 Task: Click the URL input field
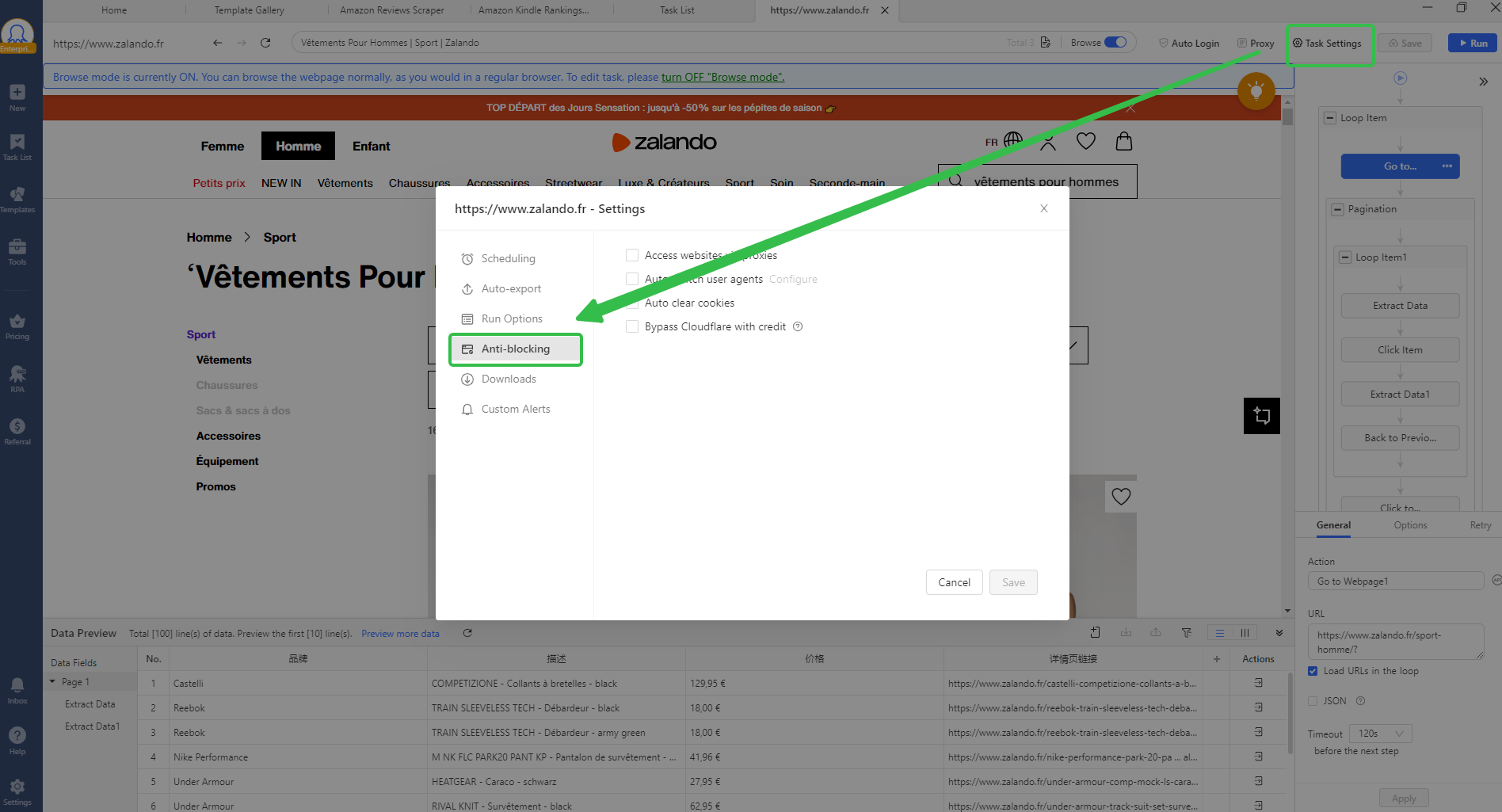(1395, 642)
